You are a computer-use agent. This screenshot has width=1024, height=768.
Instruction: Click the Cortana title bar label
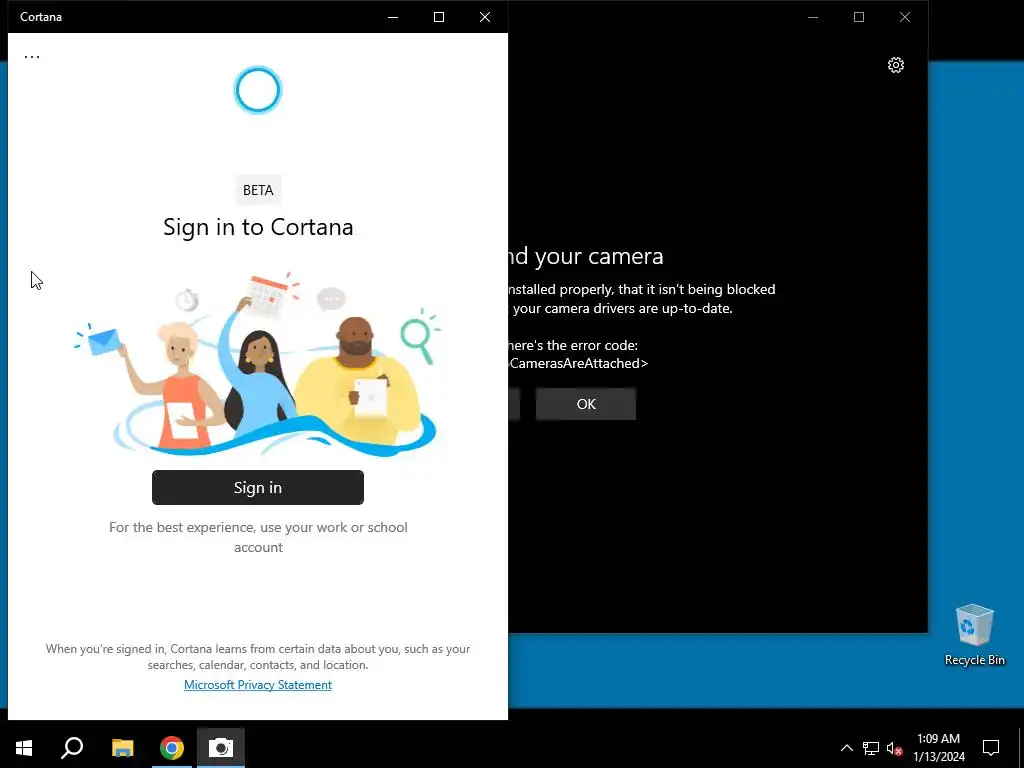click(x=40, y=17)
